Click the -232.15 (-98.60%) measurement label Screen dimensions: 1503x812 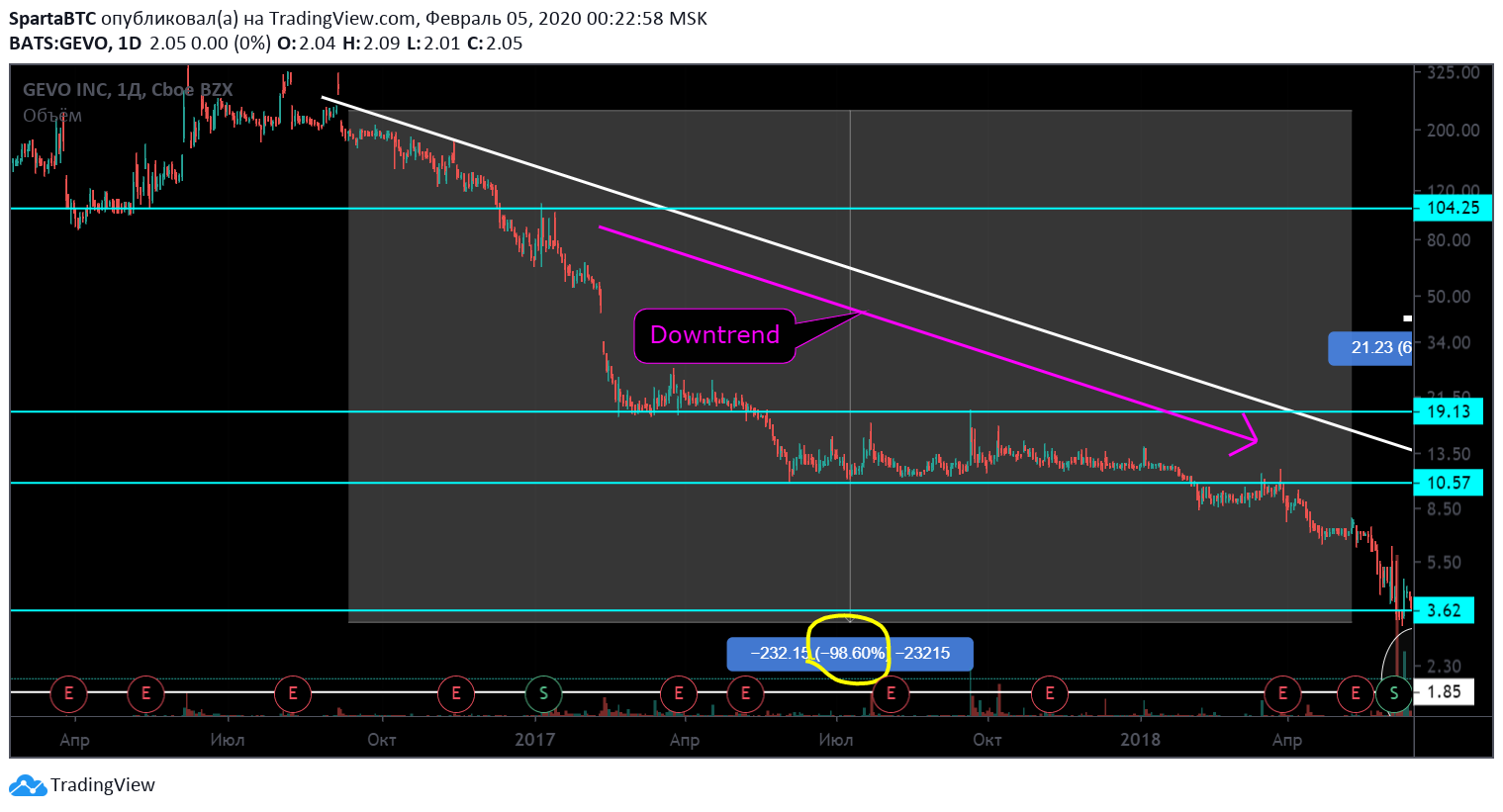[x=850, y=654]
